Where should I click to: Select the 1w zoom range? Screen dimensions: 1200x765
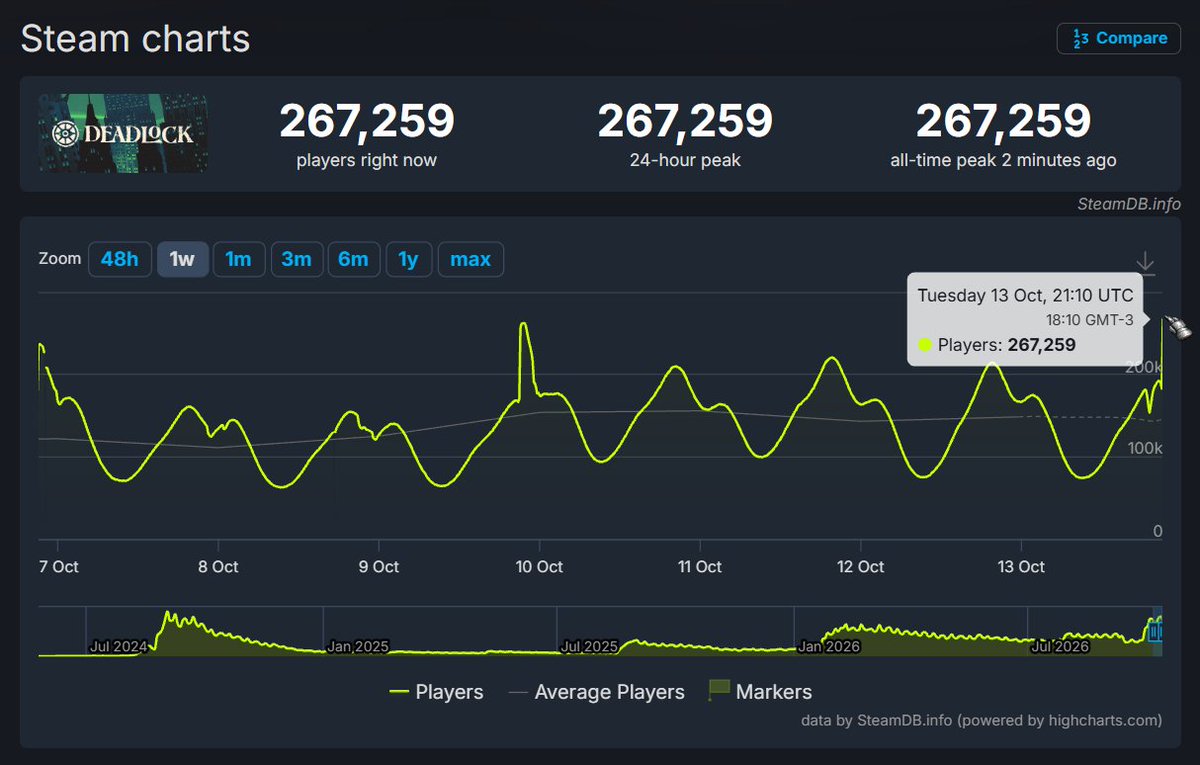tap(182, 259)
